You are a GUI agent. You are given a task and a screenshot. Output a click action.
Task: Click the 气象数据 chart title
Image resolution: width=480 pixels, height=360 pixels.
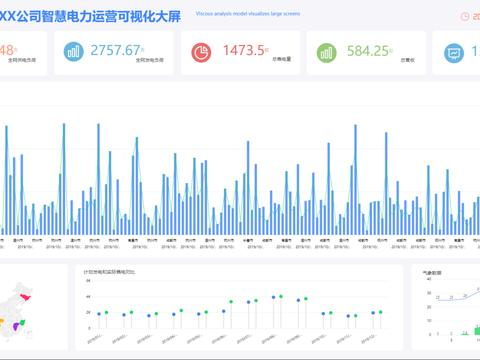coord(432,273)
